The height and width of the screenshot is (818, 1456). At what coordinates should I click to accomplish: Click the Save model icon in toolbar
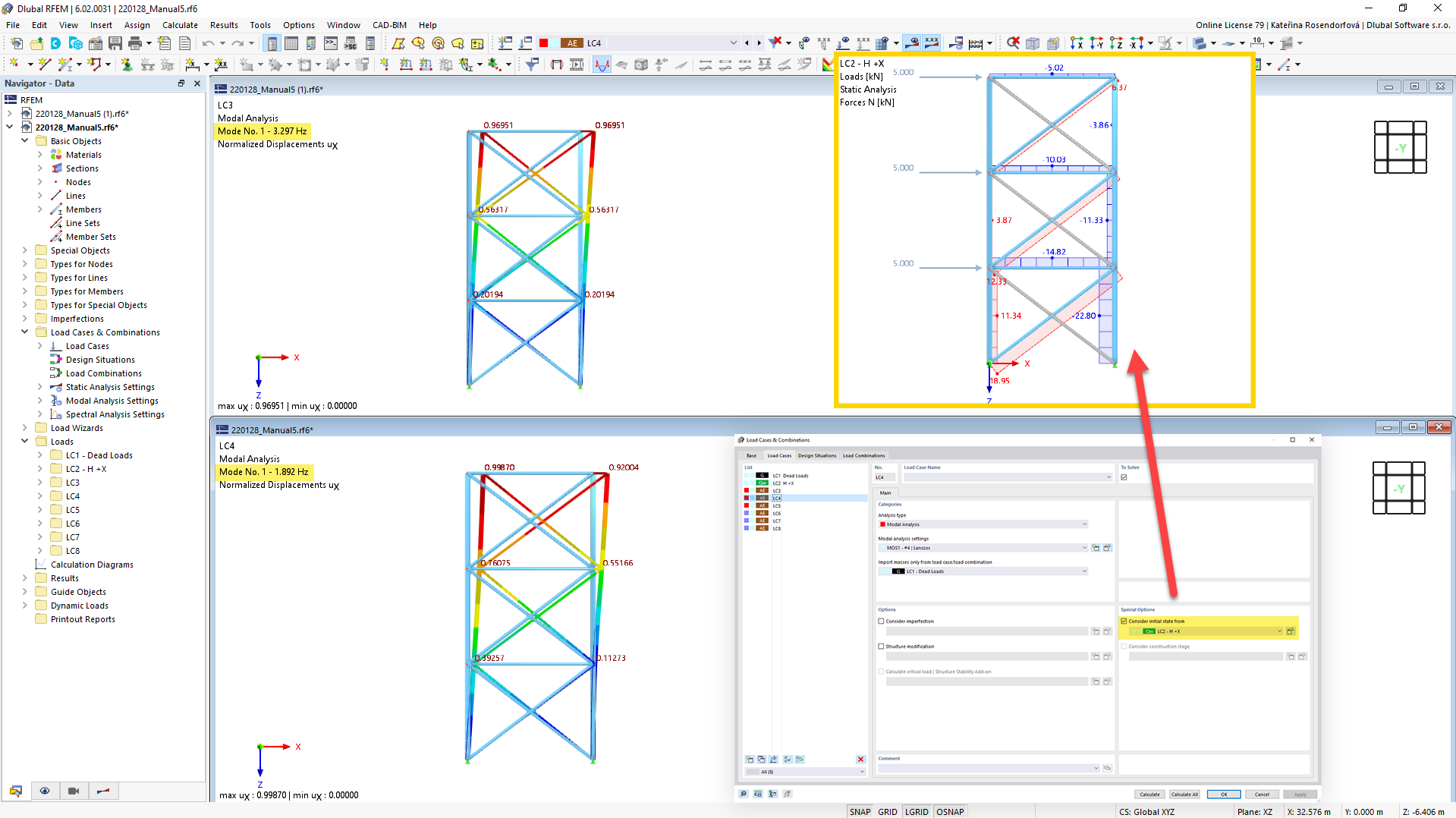115,43
